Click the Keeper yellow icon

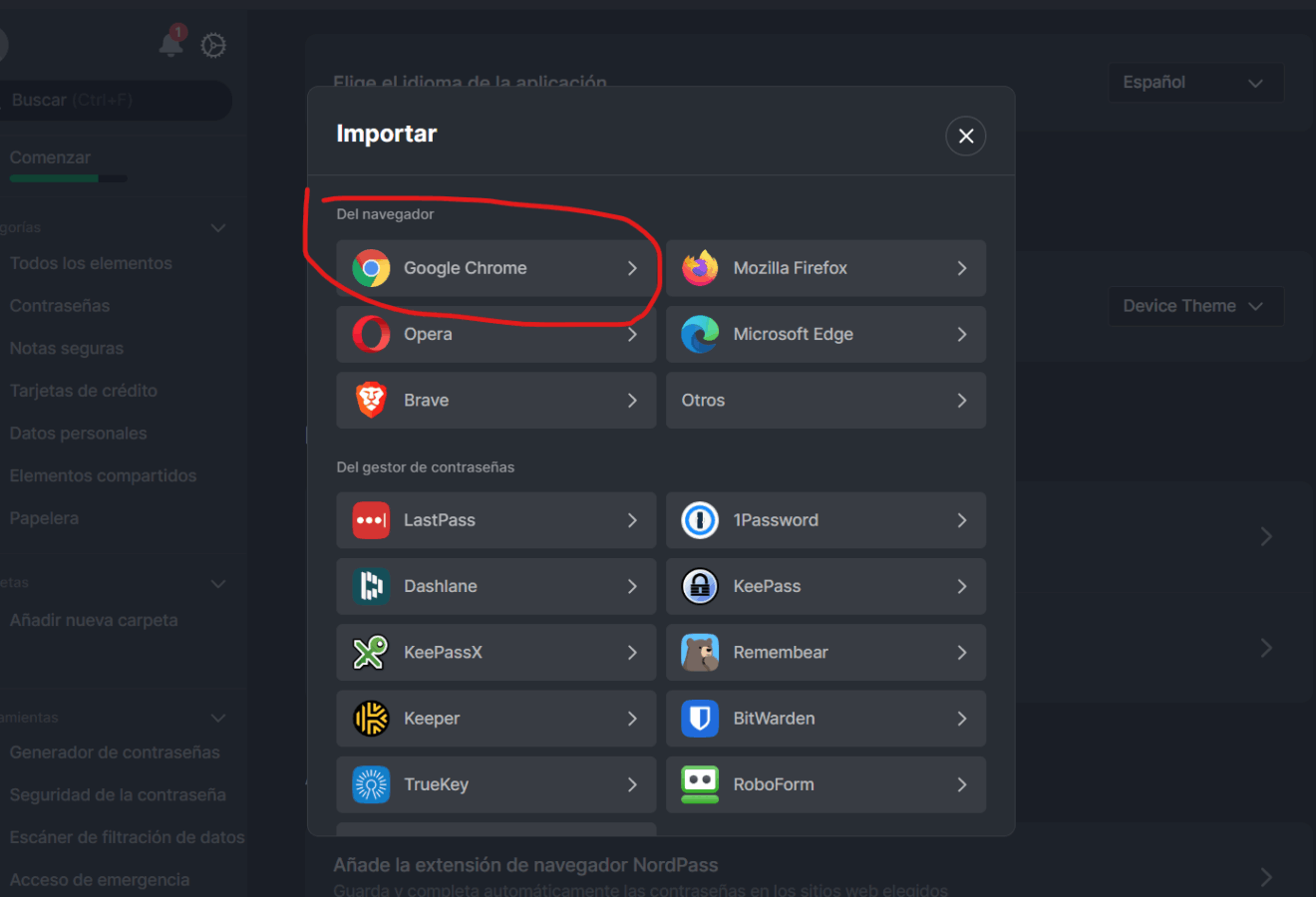(371, 719)
